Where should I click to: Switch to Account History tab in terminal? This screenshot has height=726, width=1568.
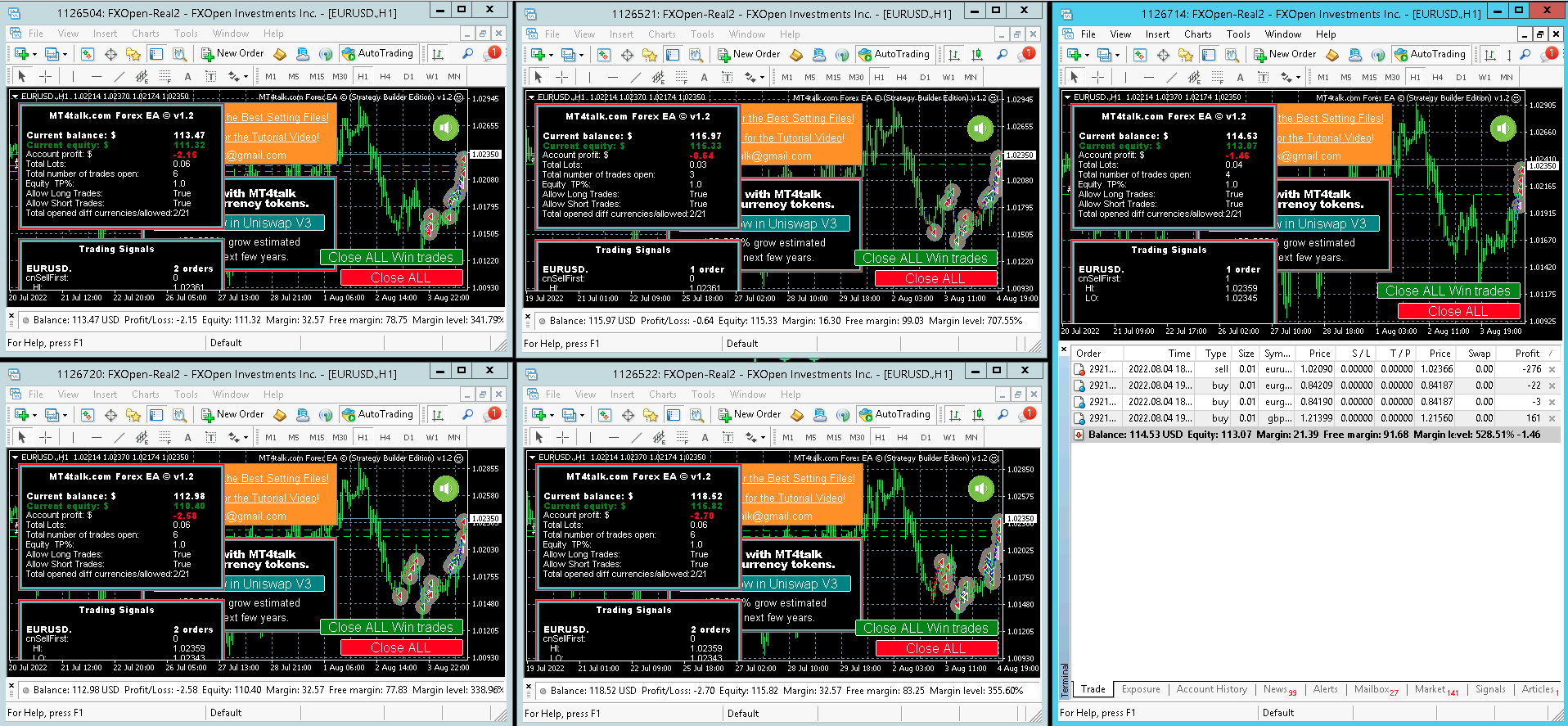click(1211, 689)
